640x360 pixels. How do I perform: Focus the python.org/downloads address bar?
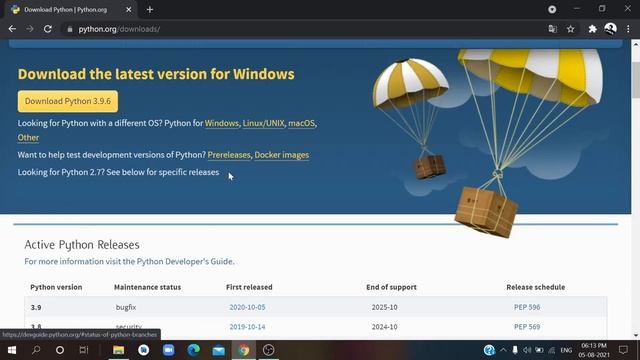[x=302, y=29]
